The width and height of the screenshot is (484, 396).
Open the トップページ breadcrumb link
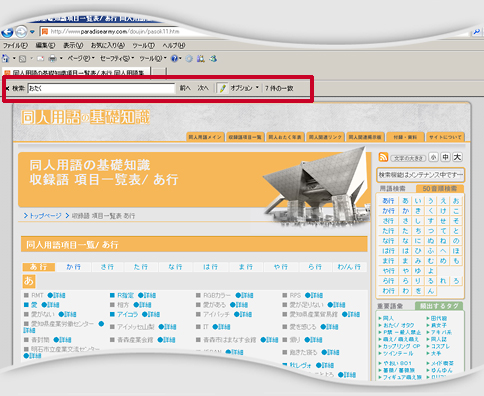click(45, 216)
